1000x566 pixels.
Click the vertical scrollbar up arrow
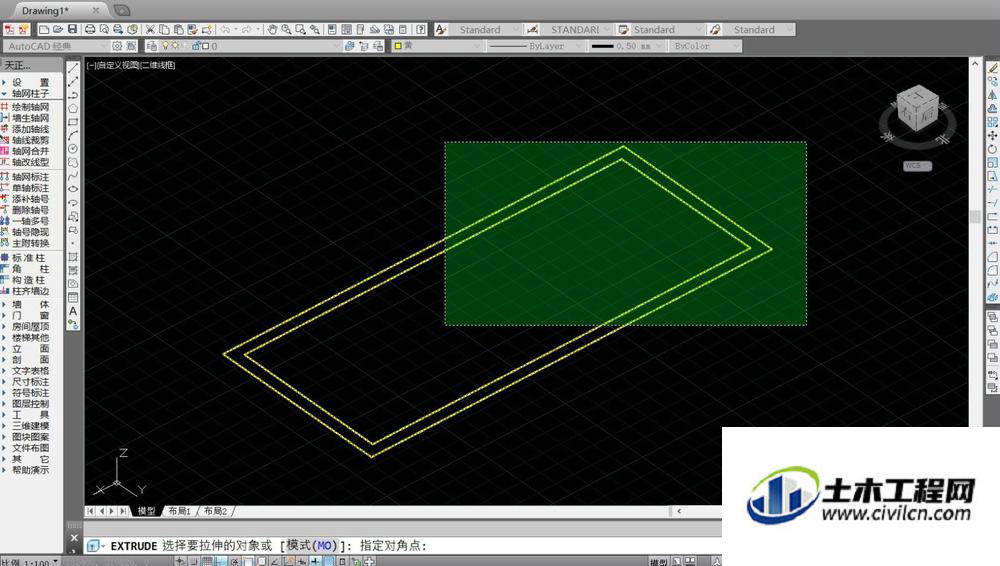pos(975,63)
